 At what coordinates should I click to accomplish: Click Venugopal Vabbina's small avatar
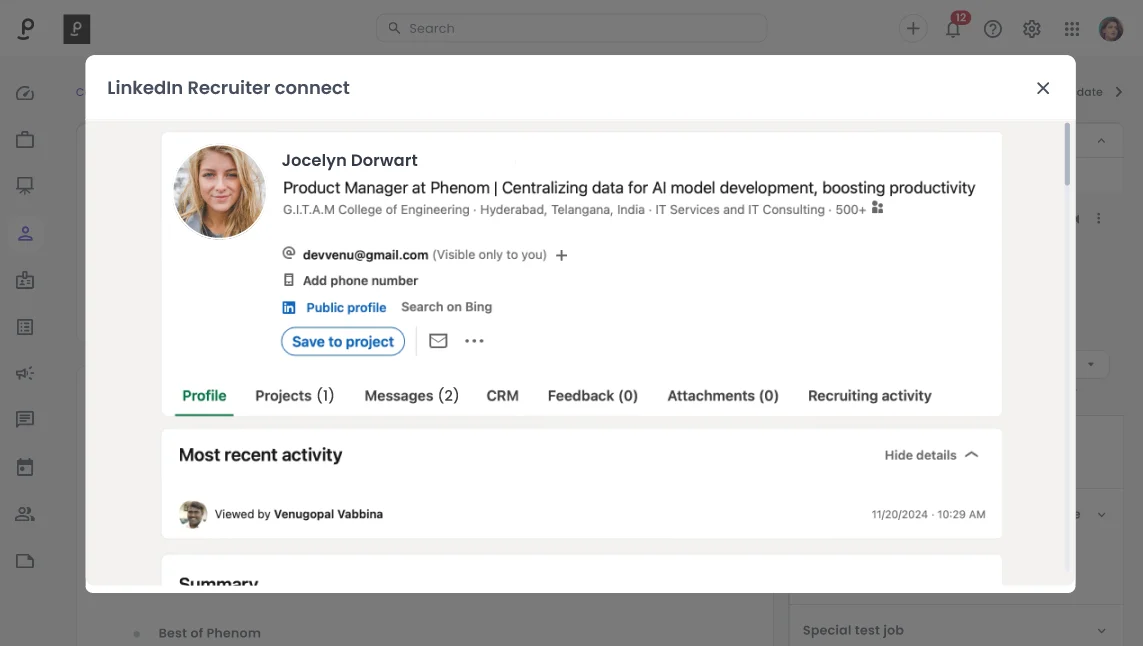[x=193, y=514]
